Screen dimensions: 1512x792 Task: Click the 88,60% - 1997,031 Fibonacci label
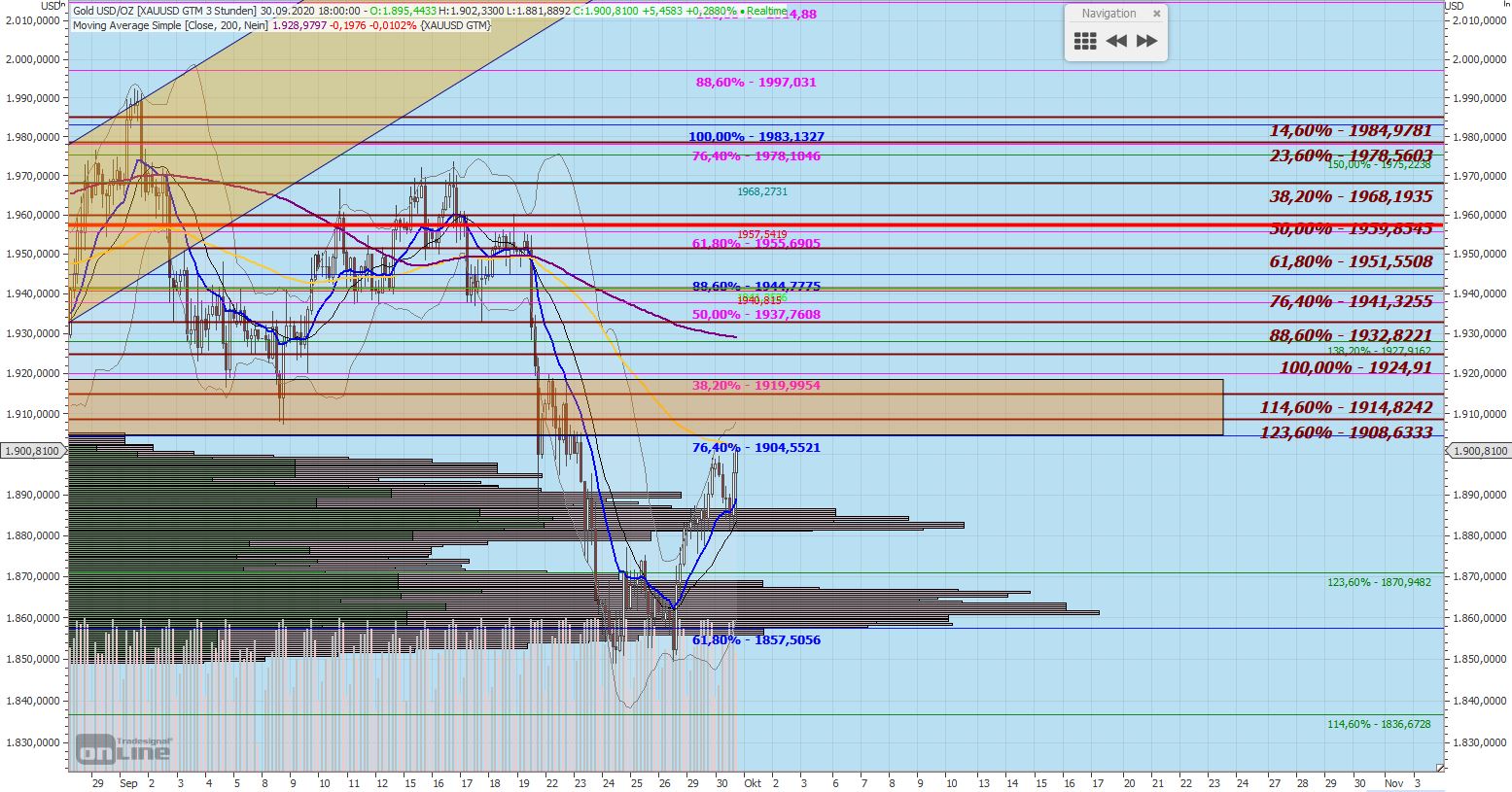(756, 83)
